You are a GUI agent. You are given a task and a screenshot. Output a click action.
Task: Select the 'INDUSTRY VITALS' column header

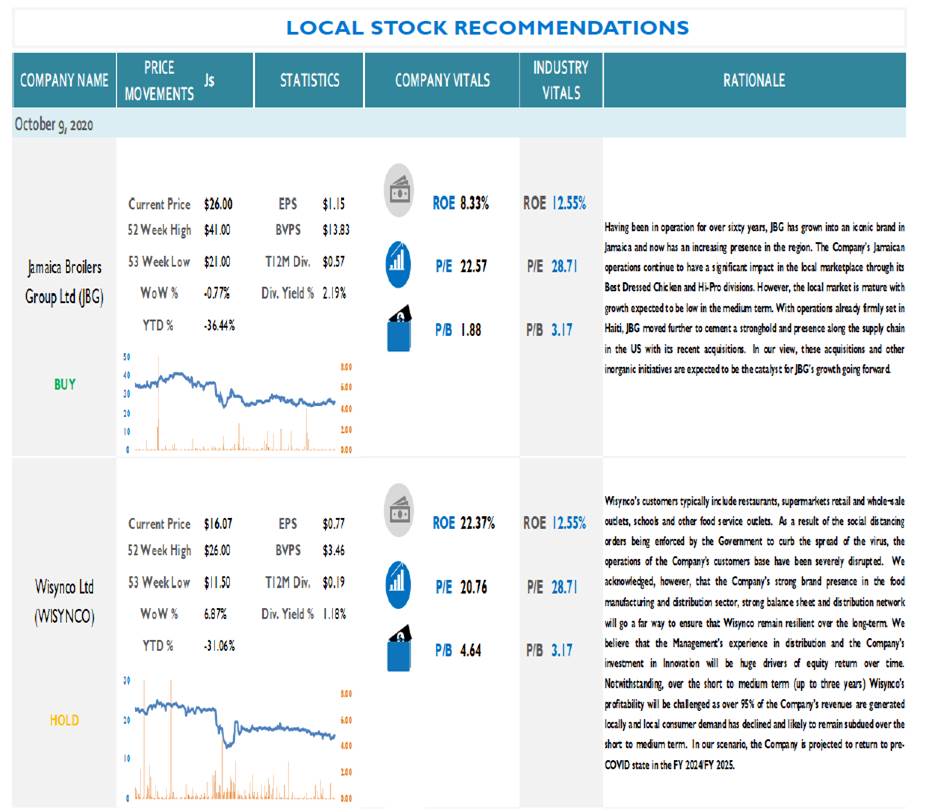click(x=561, y=80)
